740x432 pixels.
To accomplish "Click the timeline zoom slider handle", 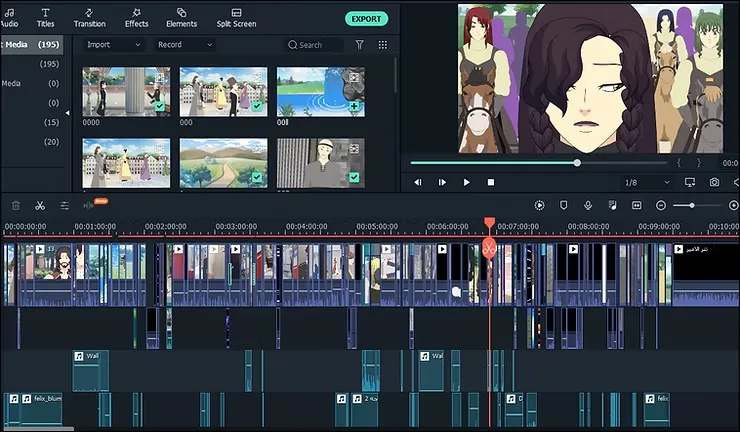I will click(692, 205).
